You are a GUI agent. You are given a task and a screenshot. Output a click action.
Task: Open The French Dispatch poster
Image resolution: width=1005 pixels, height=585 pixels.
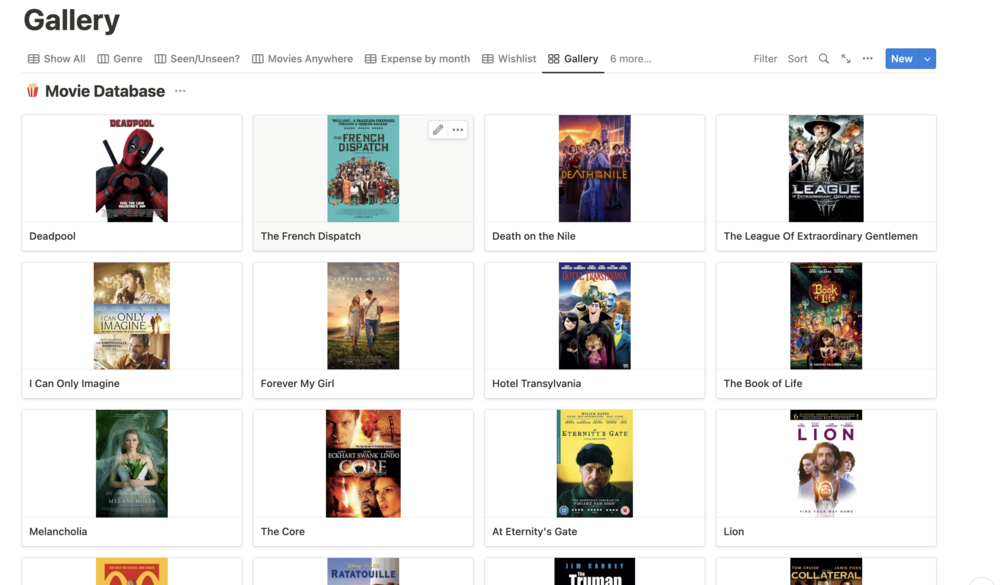tap(363, 169)
